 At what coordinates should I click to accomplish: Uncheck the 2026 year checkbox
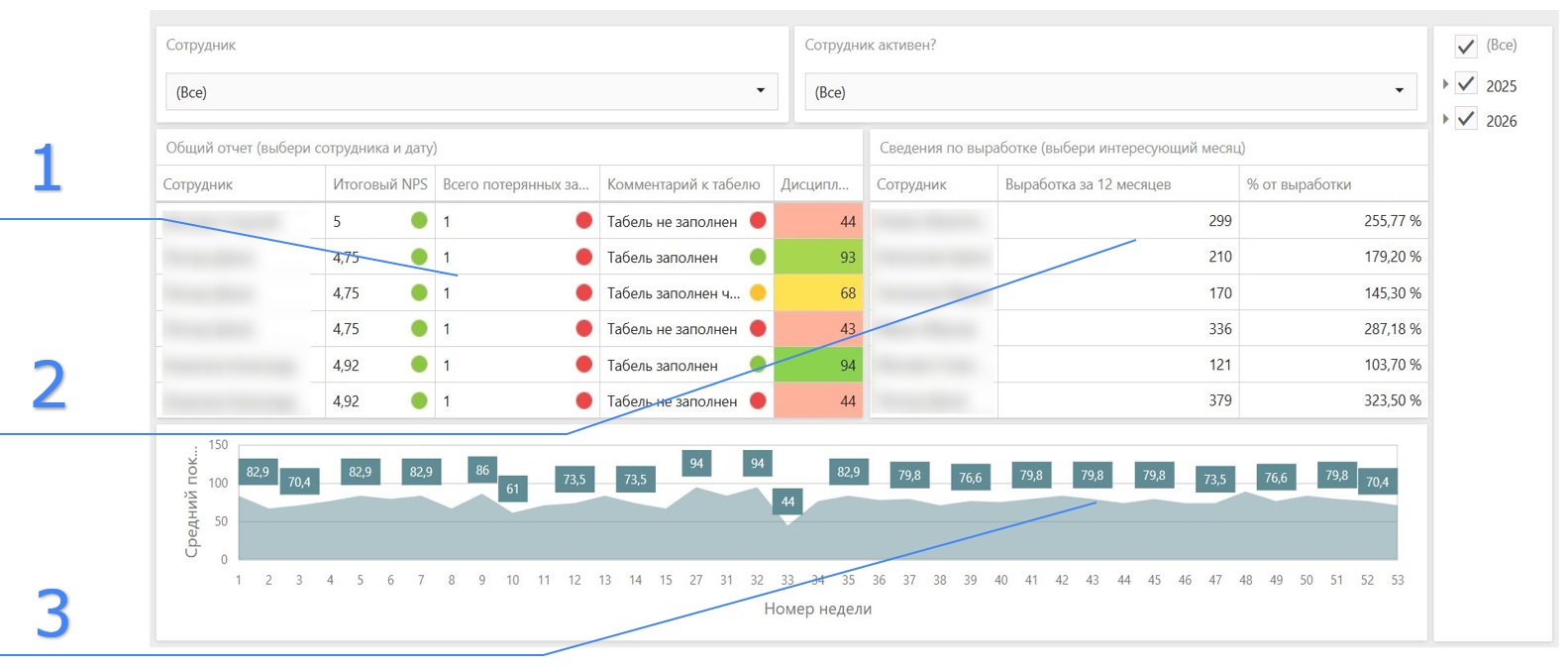[x=1466, y=120]
